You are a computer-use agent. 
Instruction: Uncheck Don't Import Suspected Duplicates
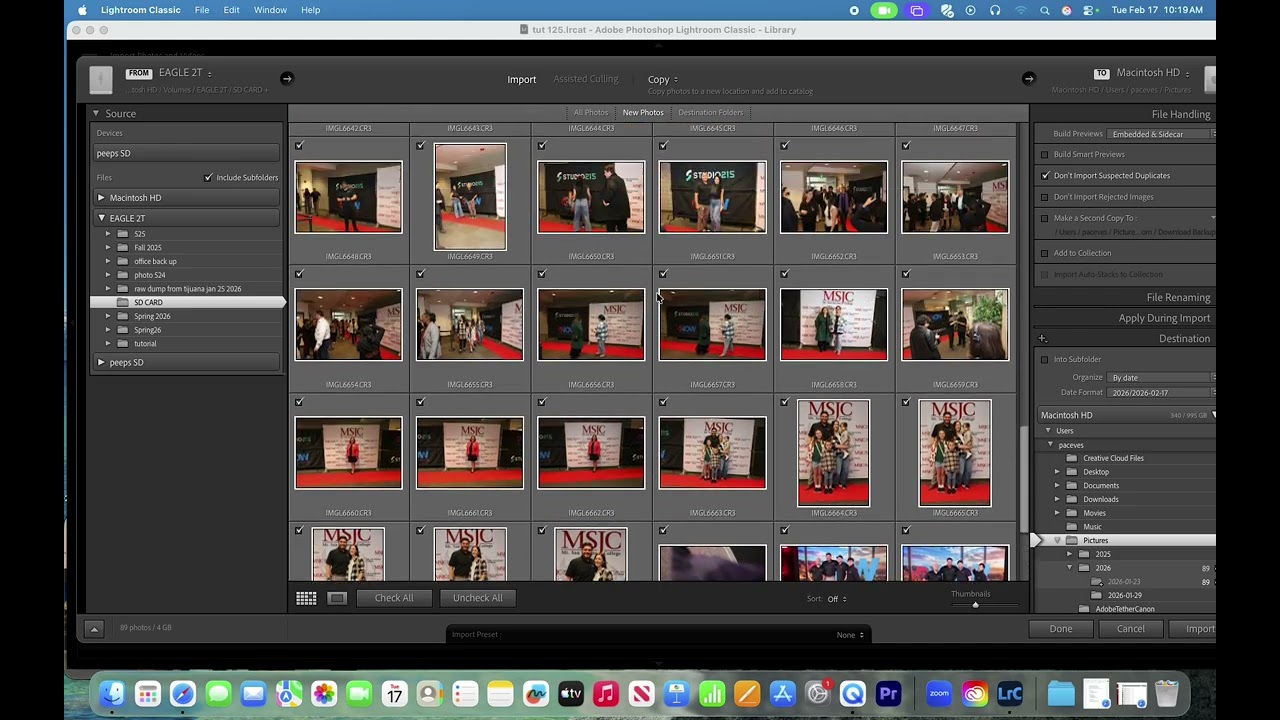(1045, 176)
